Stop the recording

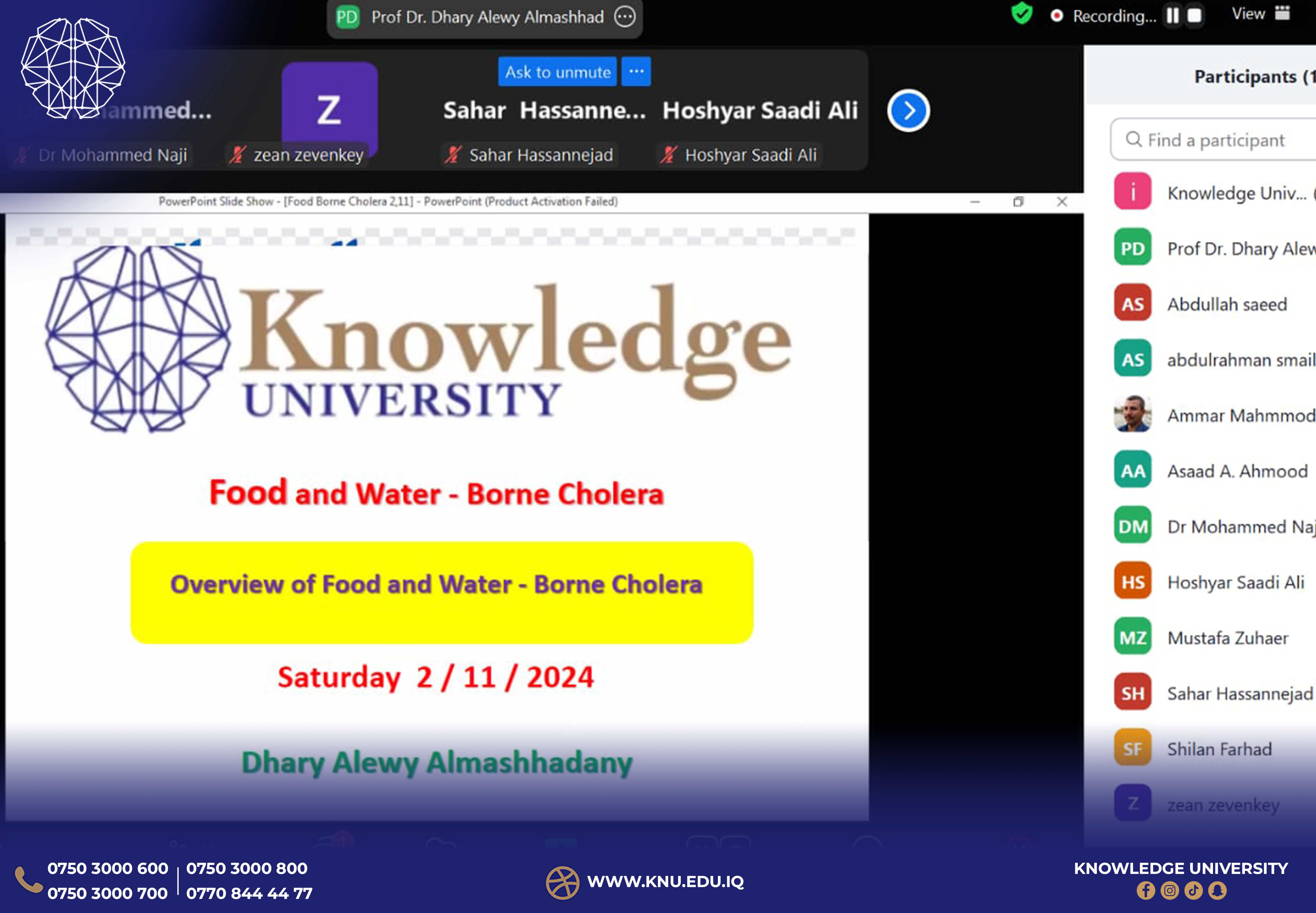[1194, 15]
